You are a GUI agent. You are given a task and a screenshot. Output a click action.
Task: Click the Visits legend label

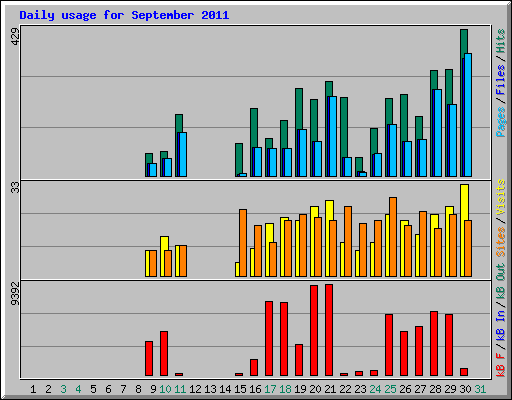(501, 197)
